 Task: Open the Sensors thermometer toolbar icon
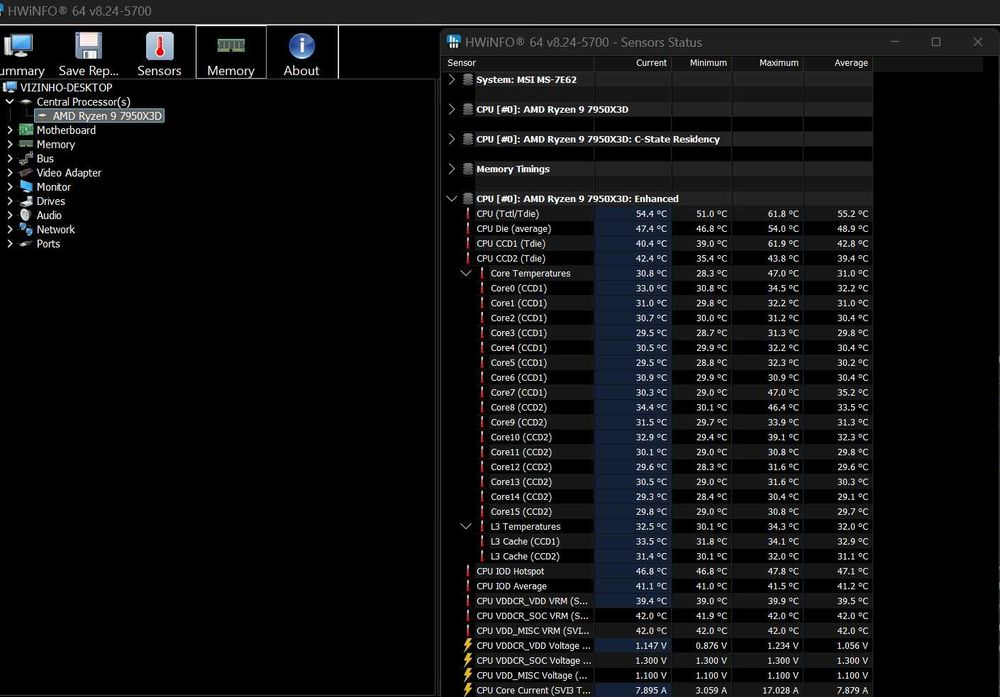(x=159, y=54)
